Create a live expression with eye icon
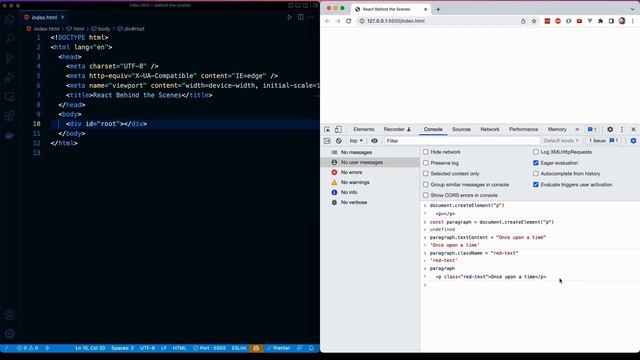Image resolution: width=640 pixels, height=360 pixels. pyautogui.click(x=374, y=141)
